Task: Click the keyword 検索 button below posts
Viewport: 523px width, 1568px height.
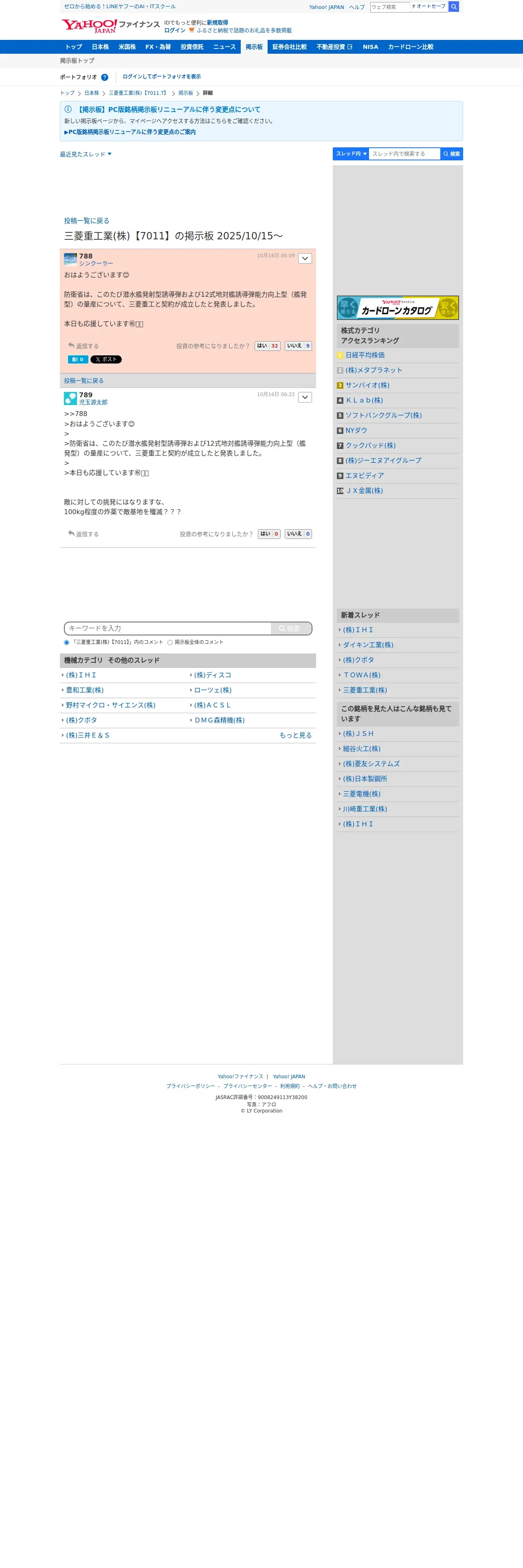Action: [x=291, y=628]
